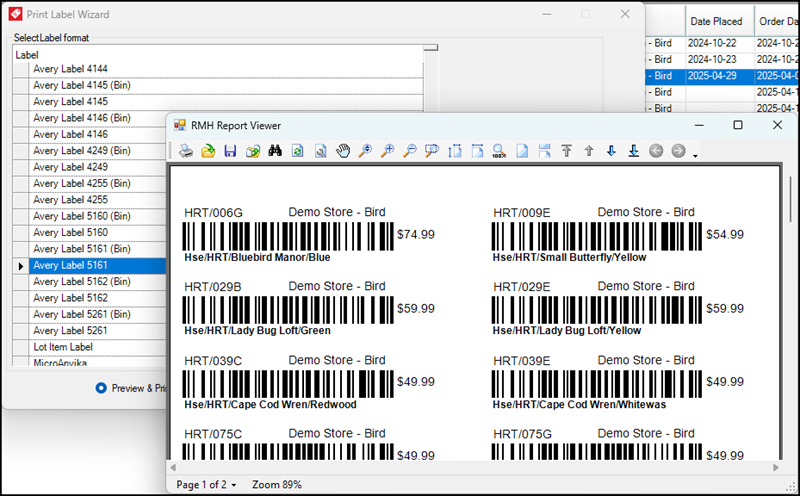
Task: Click the Zoom In magnifier icon
Action: click(x=388, y=151)
